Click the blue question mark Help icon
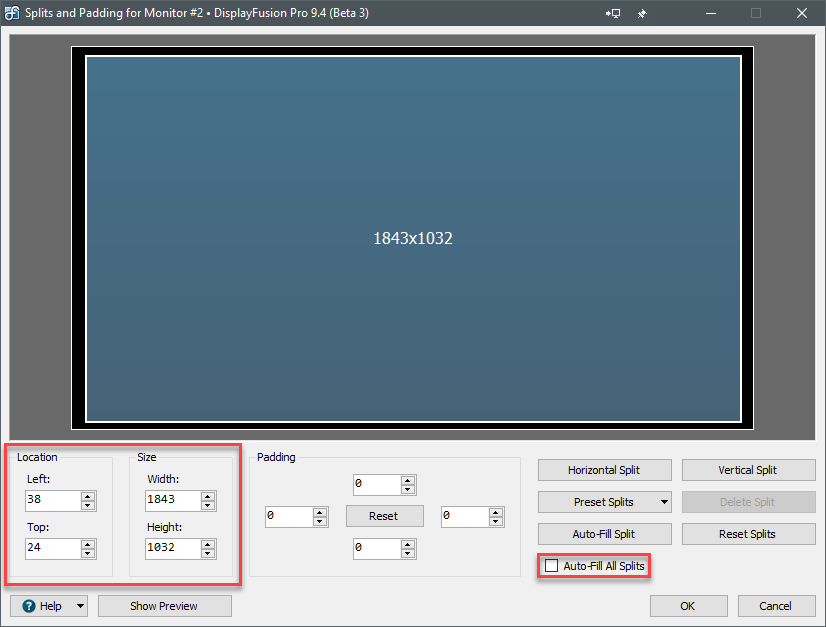The image size is (826, 627). point(29,606)
